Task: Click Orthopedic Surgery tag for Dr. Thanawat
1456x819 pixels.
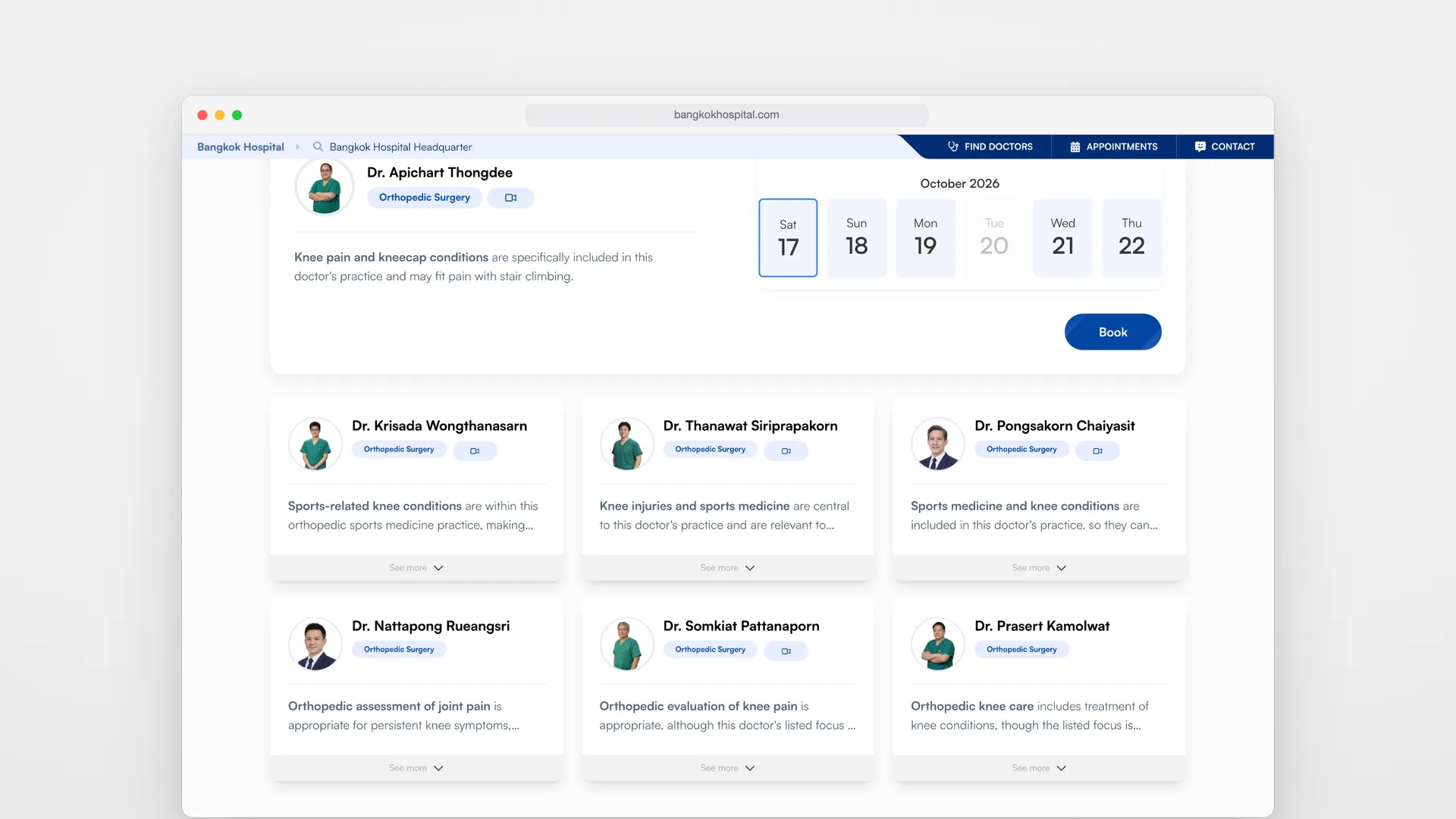Action: point(710,450)
